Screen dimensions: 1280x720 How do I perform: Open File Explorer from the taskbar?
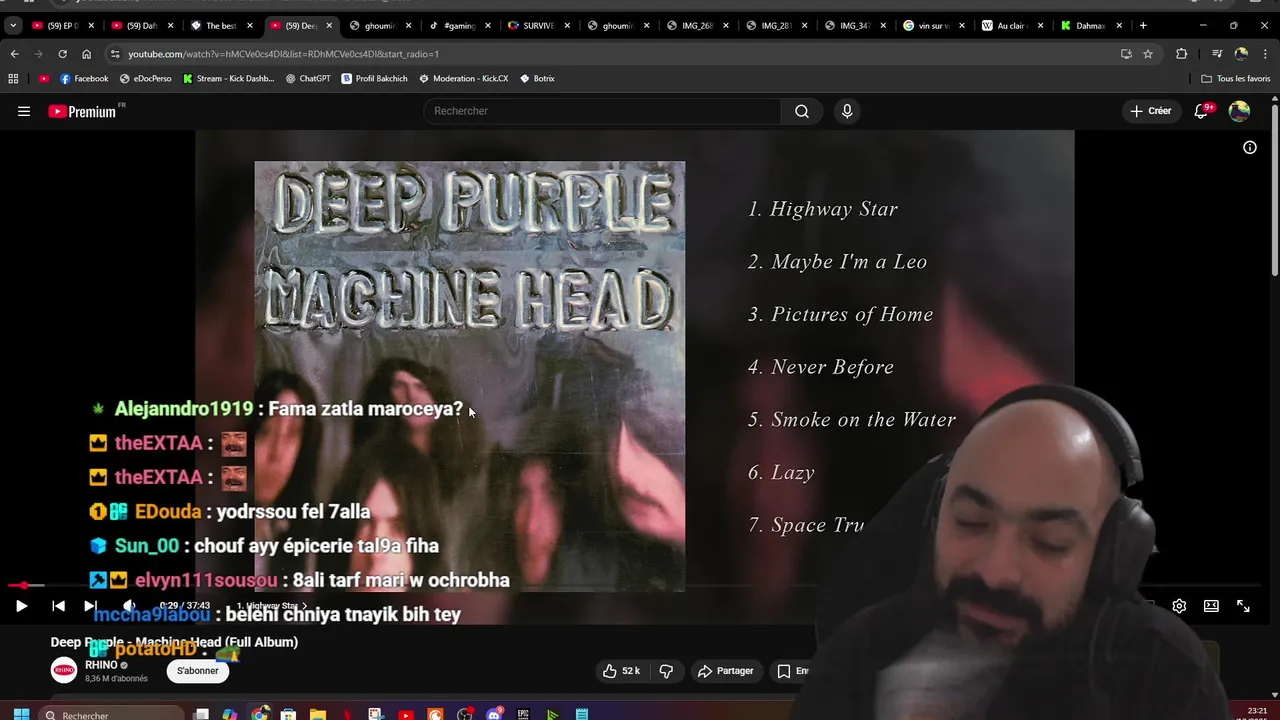317,714
